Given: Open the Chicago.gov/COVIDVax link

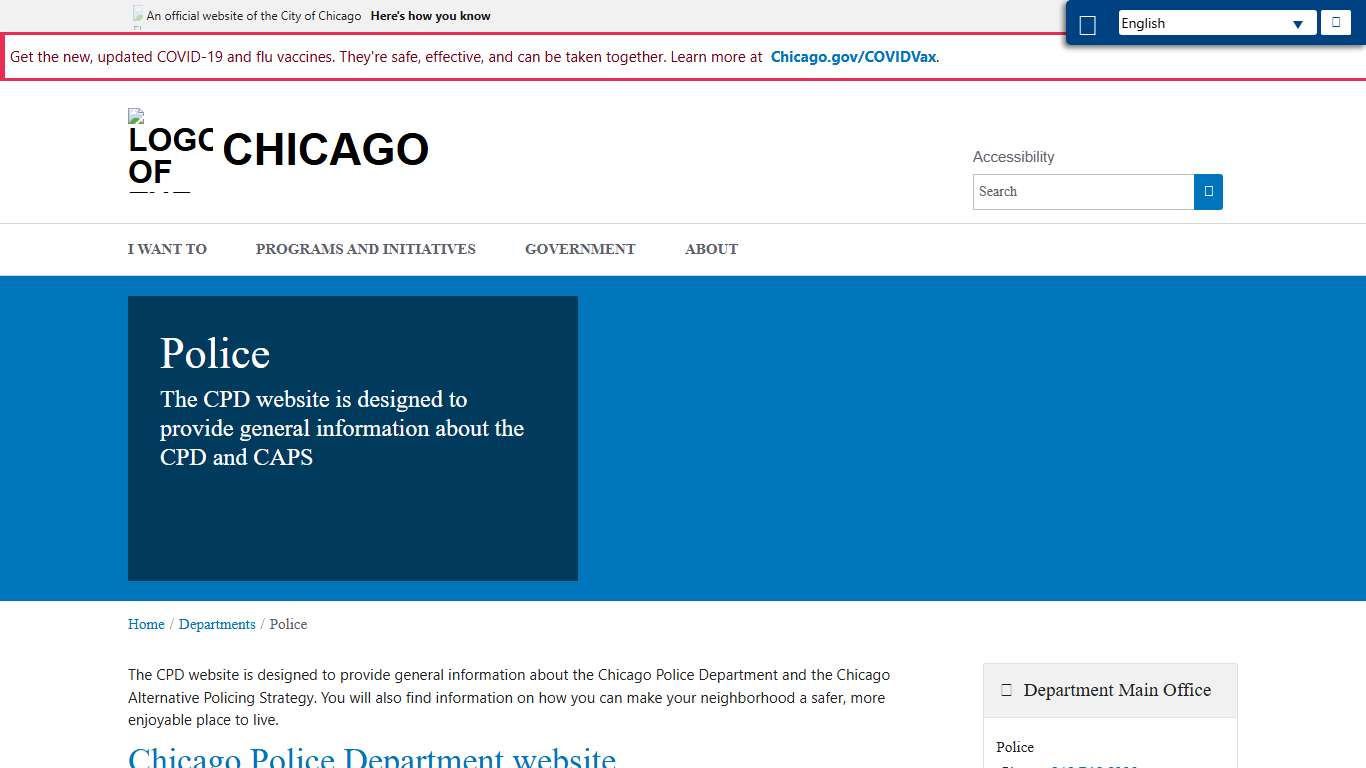Looking at the screenshot, I should (x=852, y=57).
